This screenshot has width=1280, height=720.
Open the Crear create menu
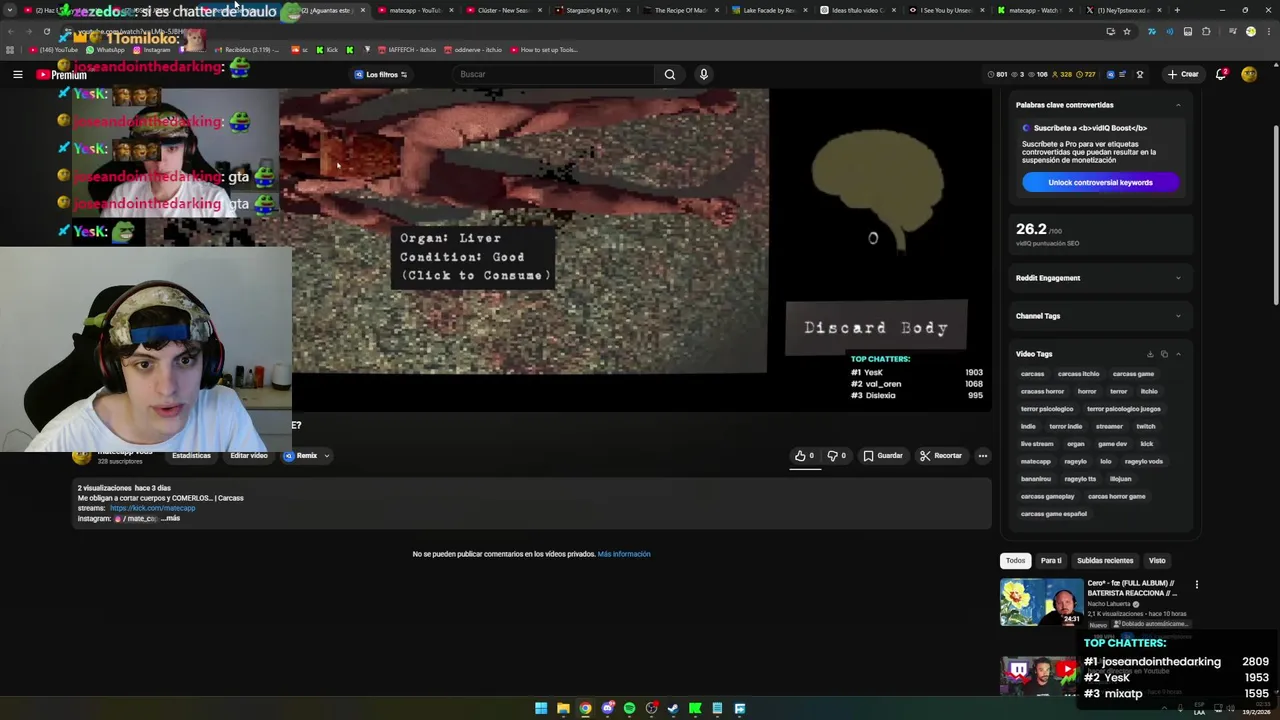1182,74
